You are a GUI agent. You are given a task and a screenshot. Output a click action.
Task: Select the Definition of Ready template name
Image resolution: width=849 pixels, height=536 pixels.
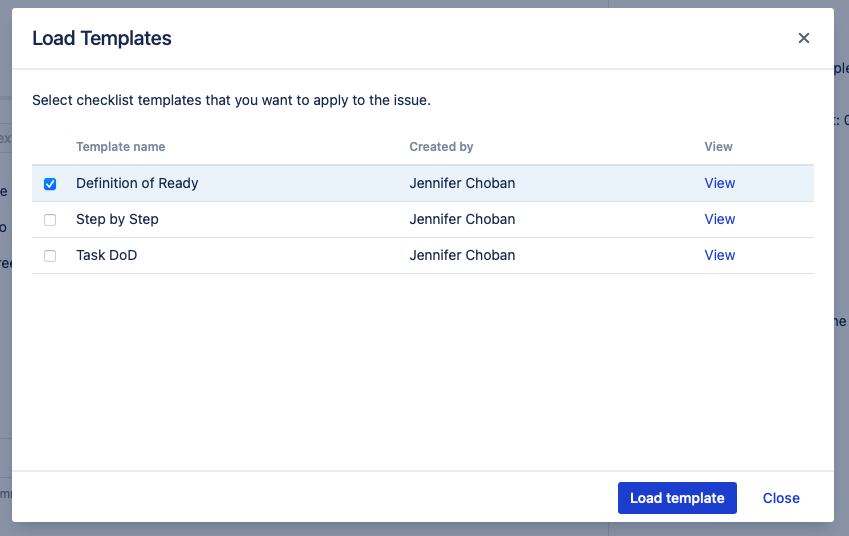coord(137,183)
